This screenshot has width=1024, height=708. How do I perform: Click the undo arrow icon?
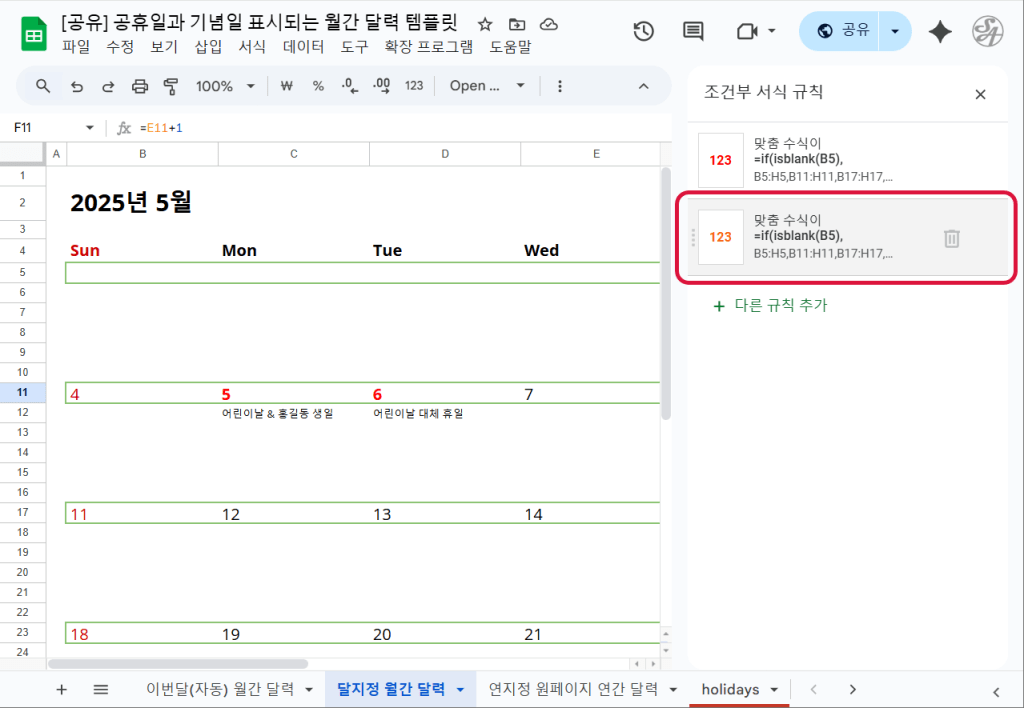click(x=77, y=86)
